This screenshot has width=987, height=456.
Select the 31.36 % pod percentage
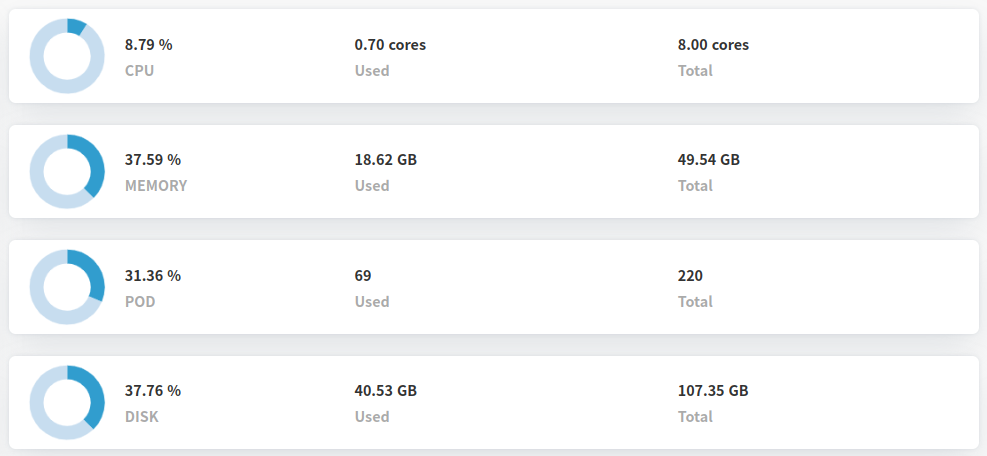pyautogui.click(x=153, y=276)
